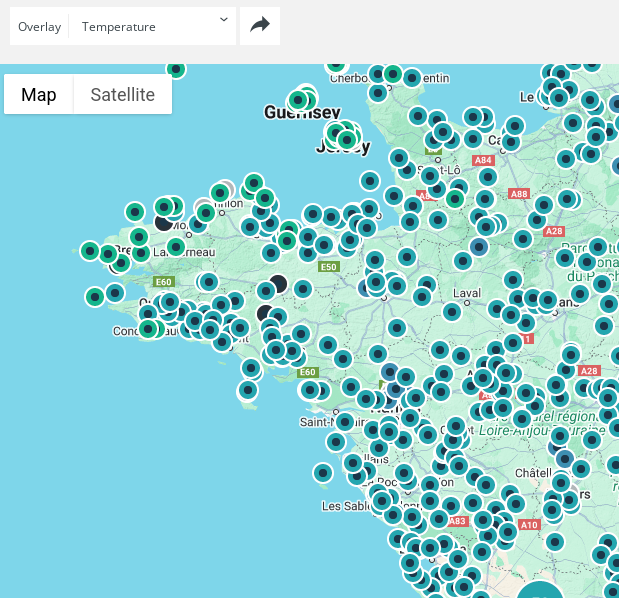619x598 pixels.
Task: Select the teal marker left of the 'entin' label
Action: 412,78
